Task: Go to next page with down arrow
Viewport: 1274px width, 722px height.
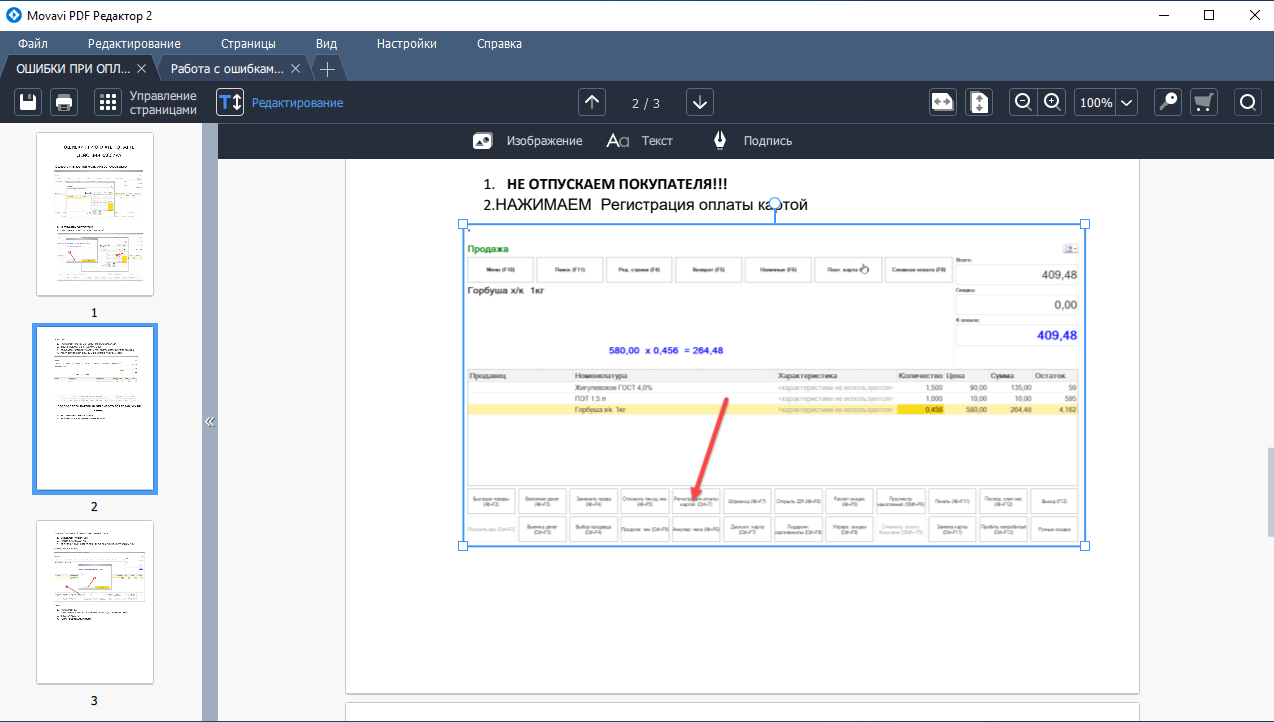Action: point(700,102)
